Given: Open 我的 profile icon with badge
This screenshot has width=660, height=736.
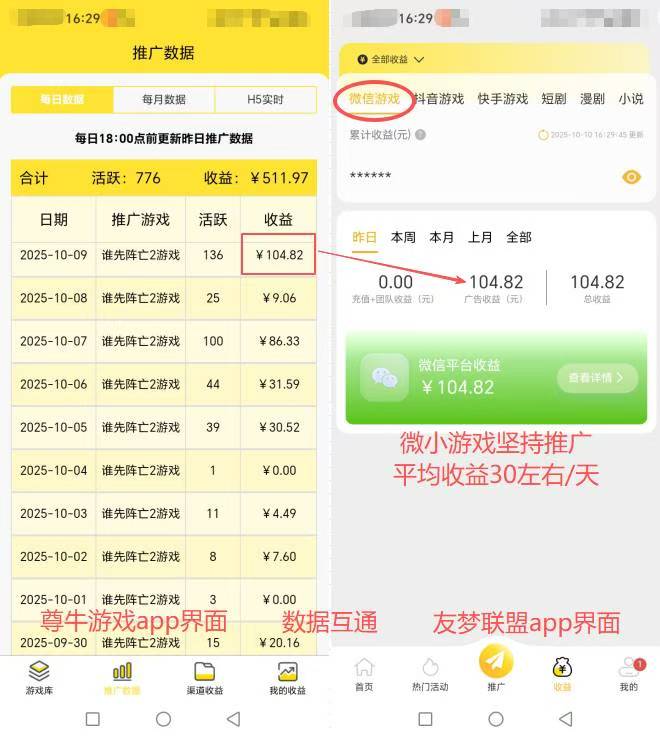Looking at the screenshot, I should 629,667.
